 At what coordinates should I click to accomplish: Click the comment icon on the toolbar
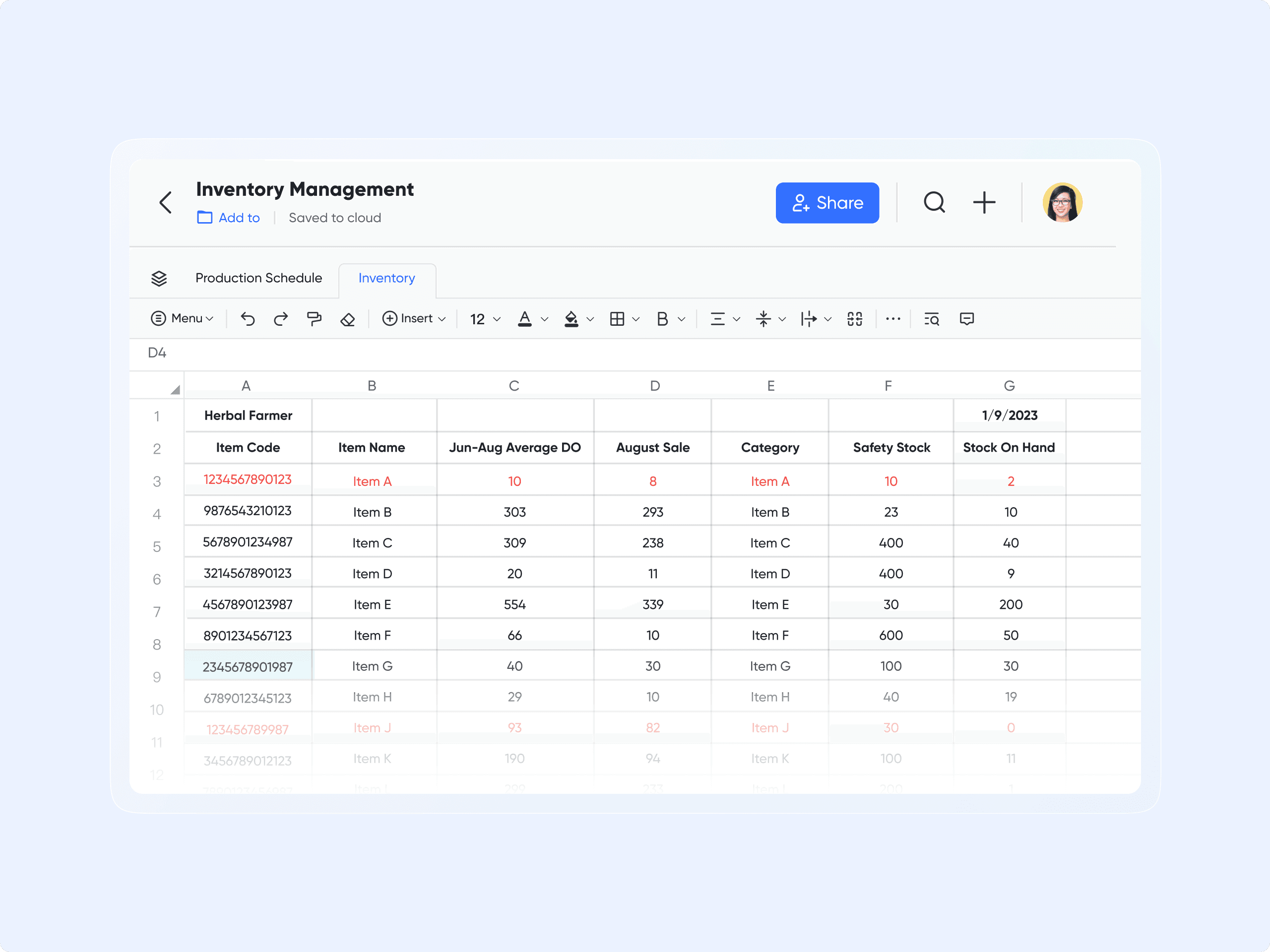point(966,319)
